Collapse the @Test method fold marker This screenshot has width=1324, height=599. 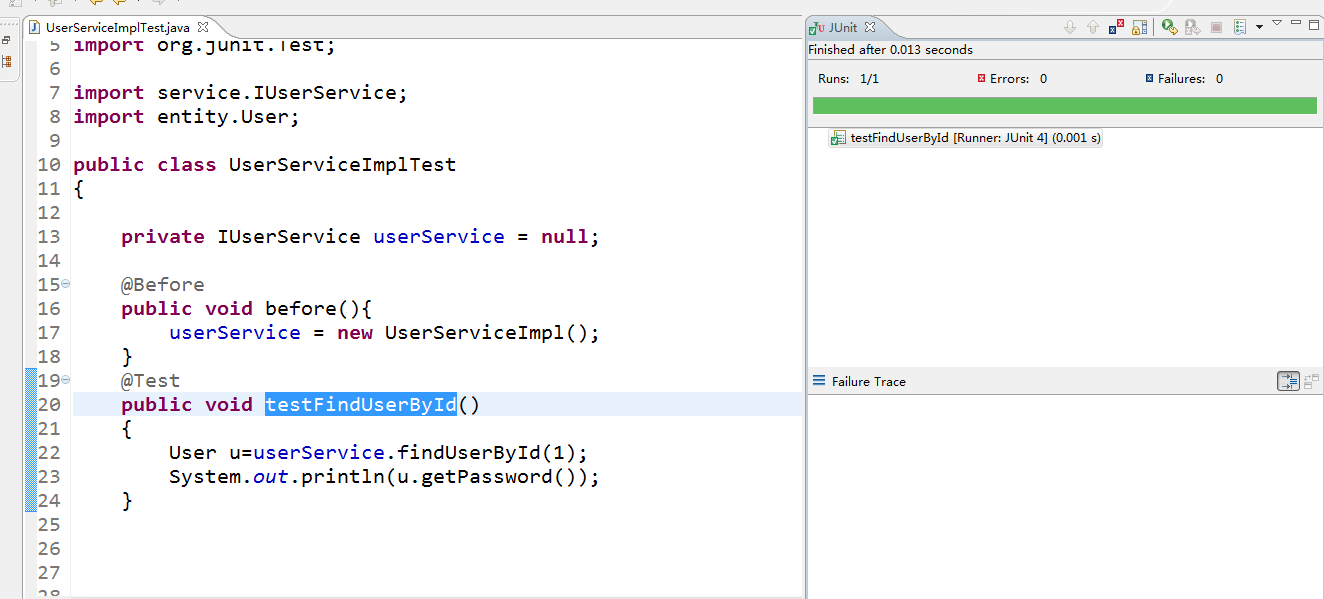tap(65, 380)
